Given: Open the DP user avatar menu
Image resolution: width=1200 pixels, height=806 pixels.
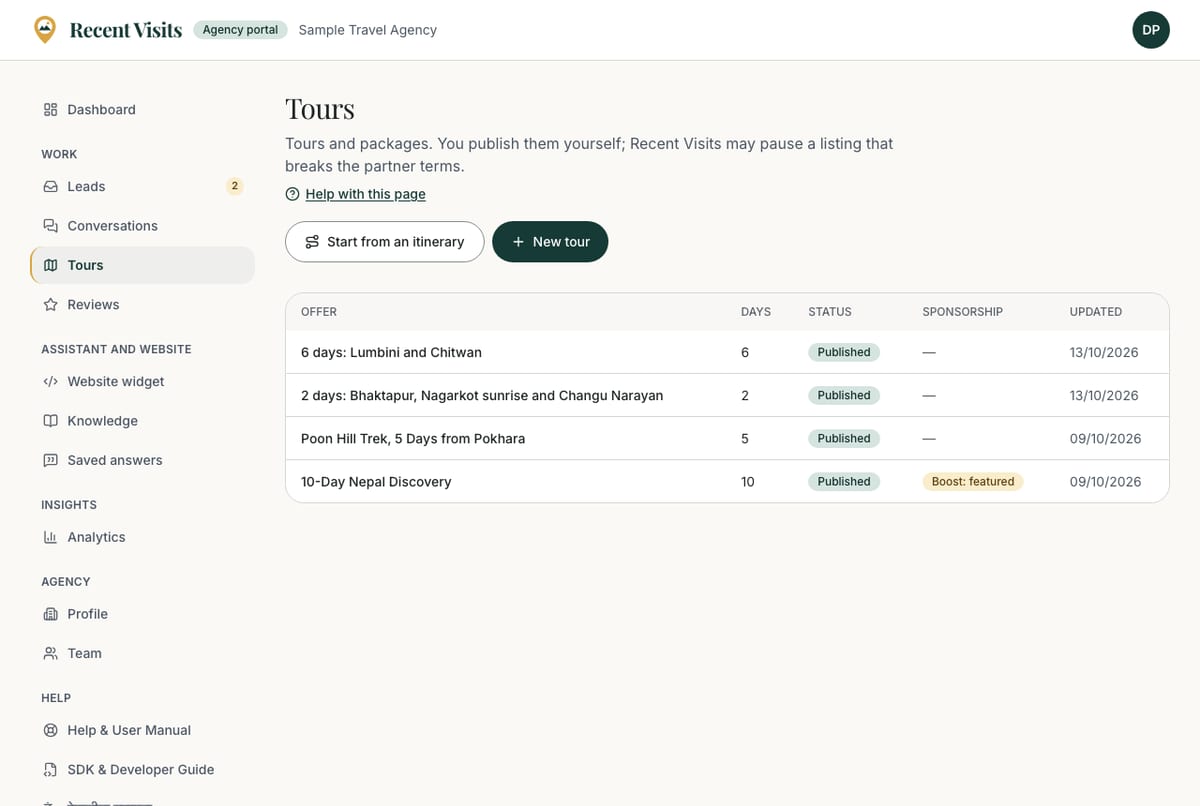Looking at the screenshot, I should (x=1151, y=30).
